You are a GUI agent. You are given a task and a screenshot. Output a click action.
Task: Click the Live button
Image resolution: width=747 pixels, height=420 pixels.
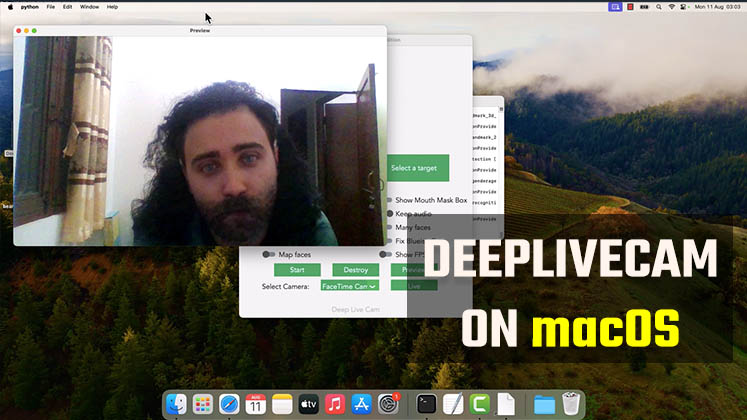pos(414,286)
